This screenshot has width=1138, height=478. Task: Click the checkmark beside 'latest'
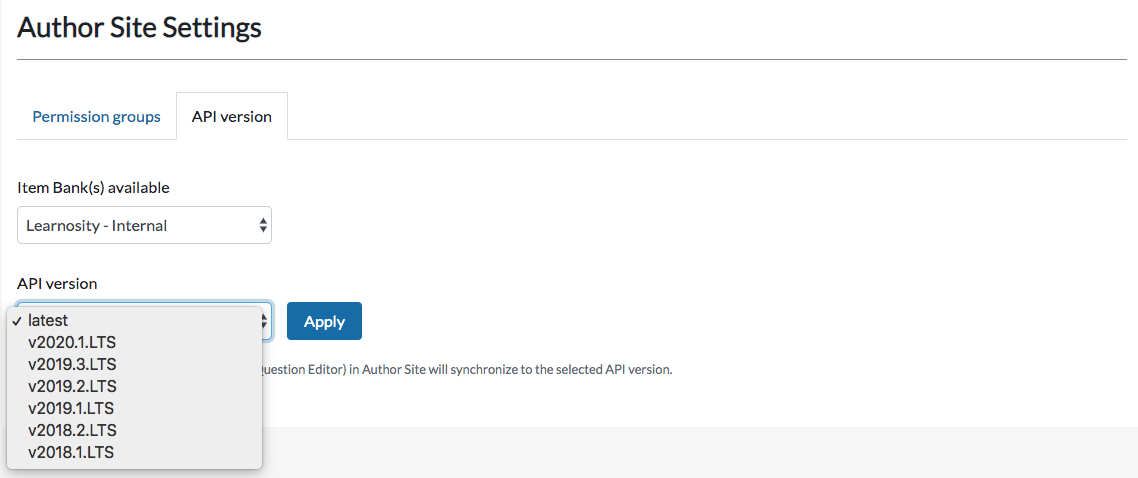pos(16,321)
